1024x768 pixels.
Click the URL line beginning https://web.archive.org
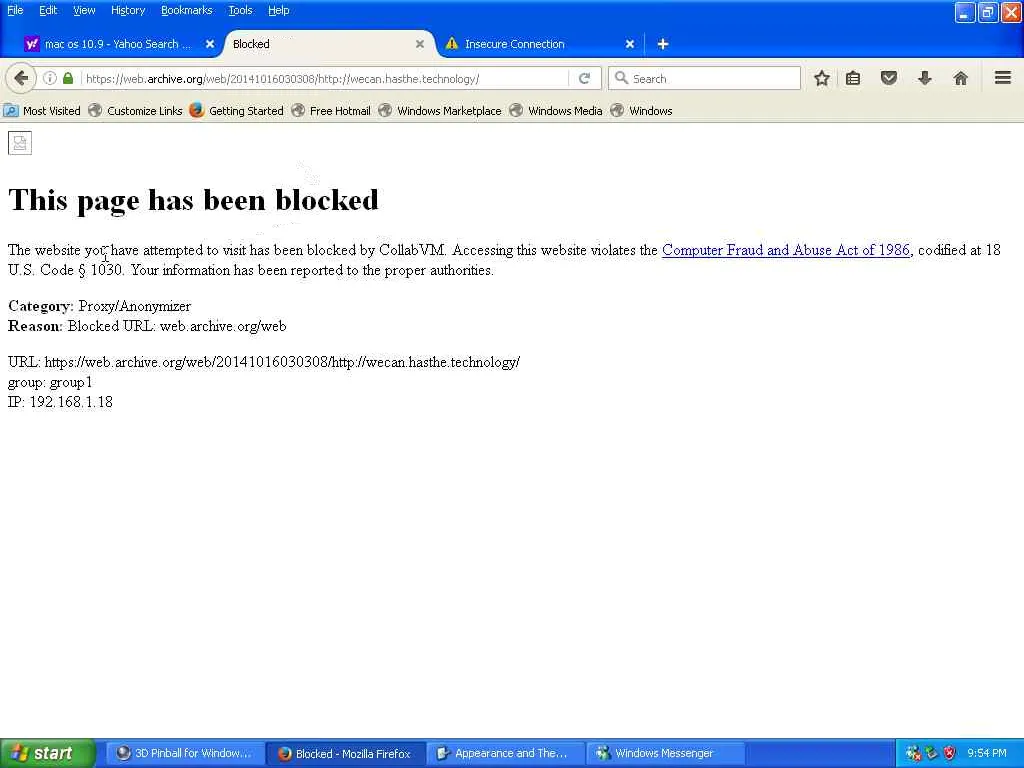pyautogui.click(x=264, y=362)
